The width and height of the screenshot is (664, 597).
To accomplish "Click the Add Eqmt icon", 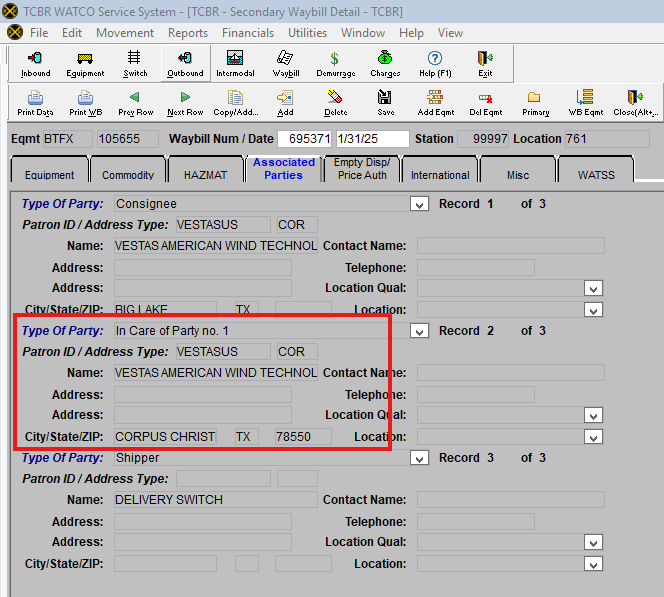I will coord(435,103).
